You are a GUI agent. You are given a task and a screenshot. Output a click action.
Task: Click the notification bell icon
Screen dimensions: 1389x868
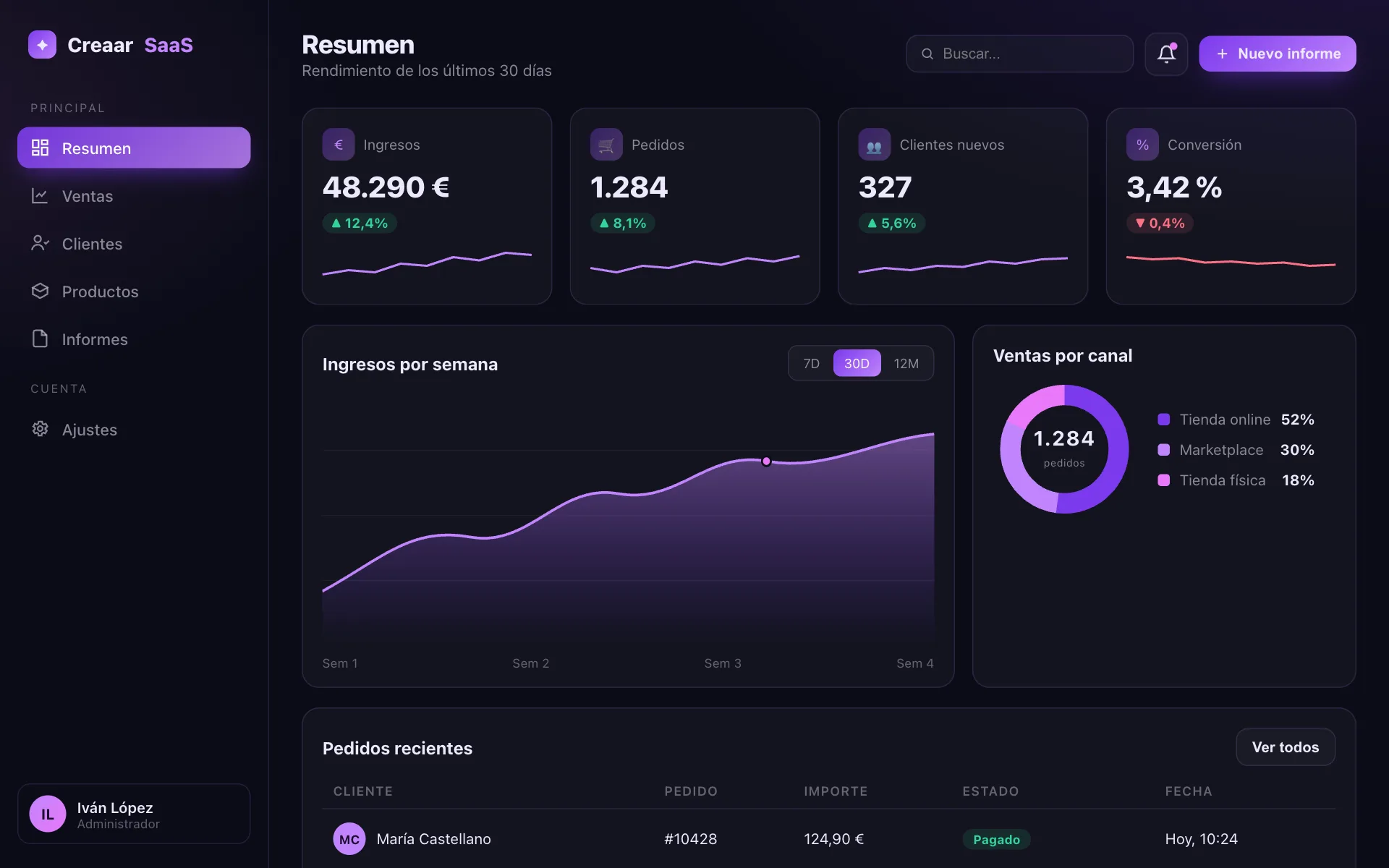[x=1166, y=54]
